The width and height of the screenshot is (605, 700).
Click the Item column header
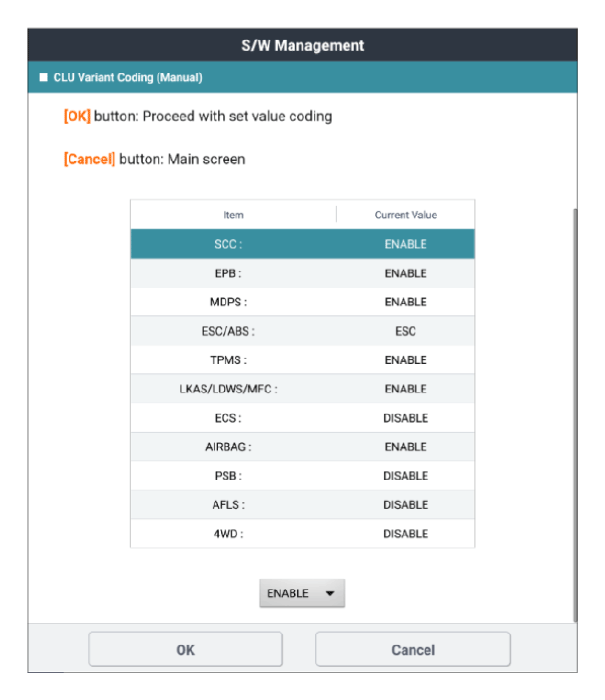(x=234, y=215)
